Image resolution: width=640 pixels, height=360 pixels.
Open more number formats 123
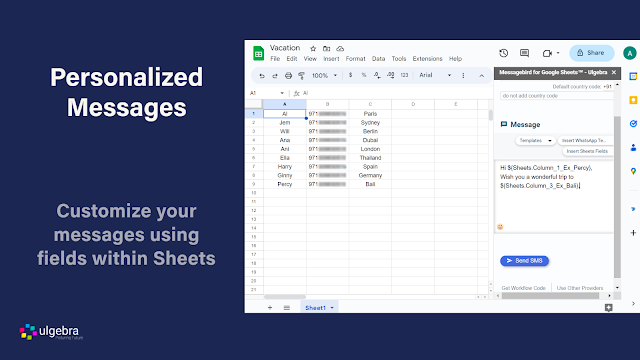tap(404, 75)
